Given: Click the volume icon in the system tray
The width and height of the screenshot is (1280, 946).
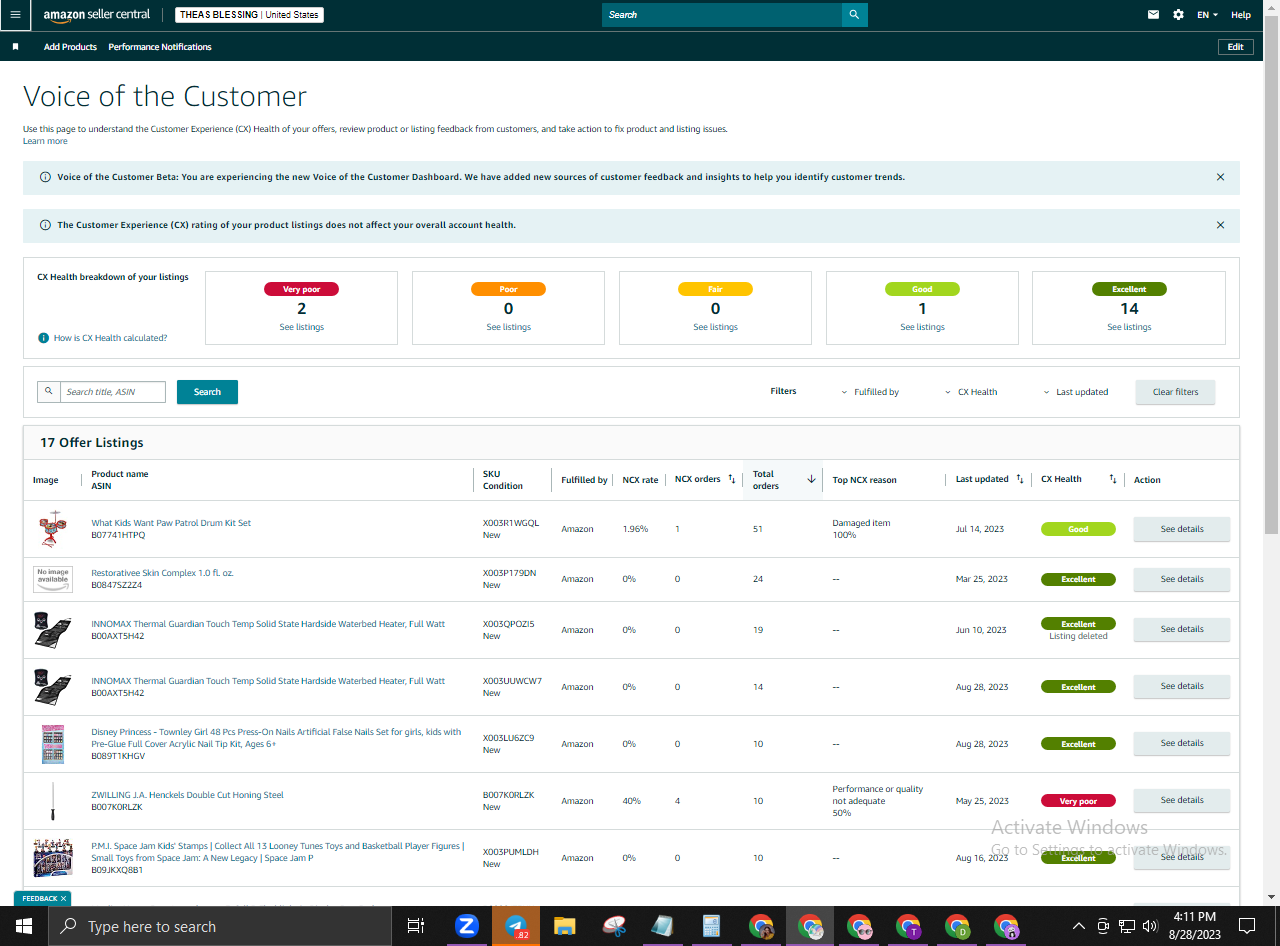Looking at the screenshot, I should (x=1151, y=926).
